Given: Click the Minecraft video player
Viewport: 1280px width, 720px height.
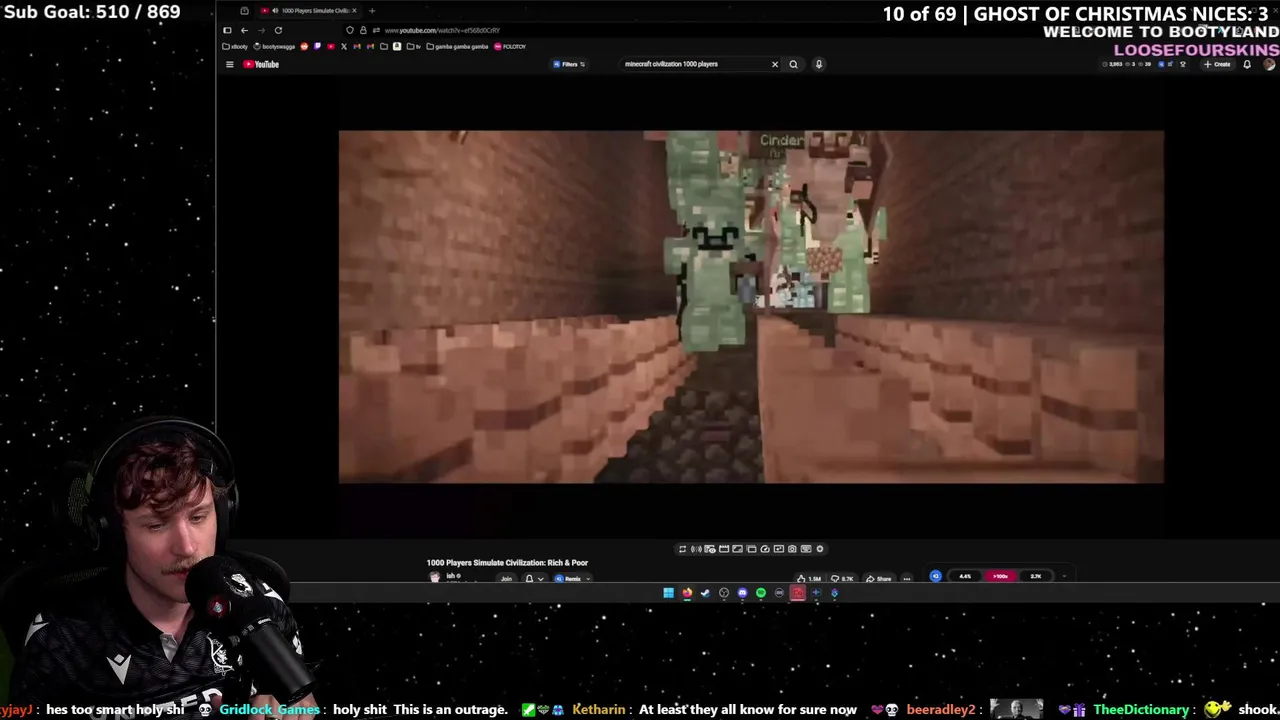Looking at the screenshot, I should (x=751, y=307).
